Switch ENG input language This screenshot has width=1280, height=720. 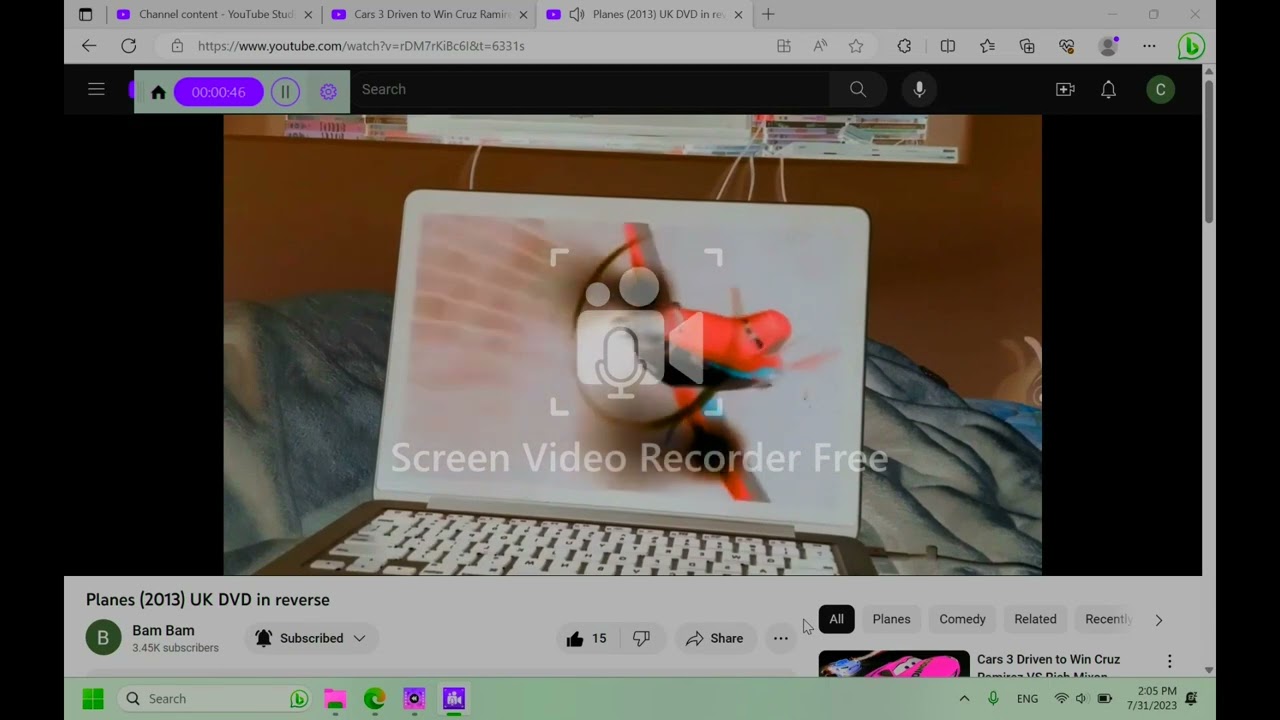click(1028, 699)
